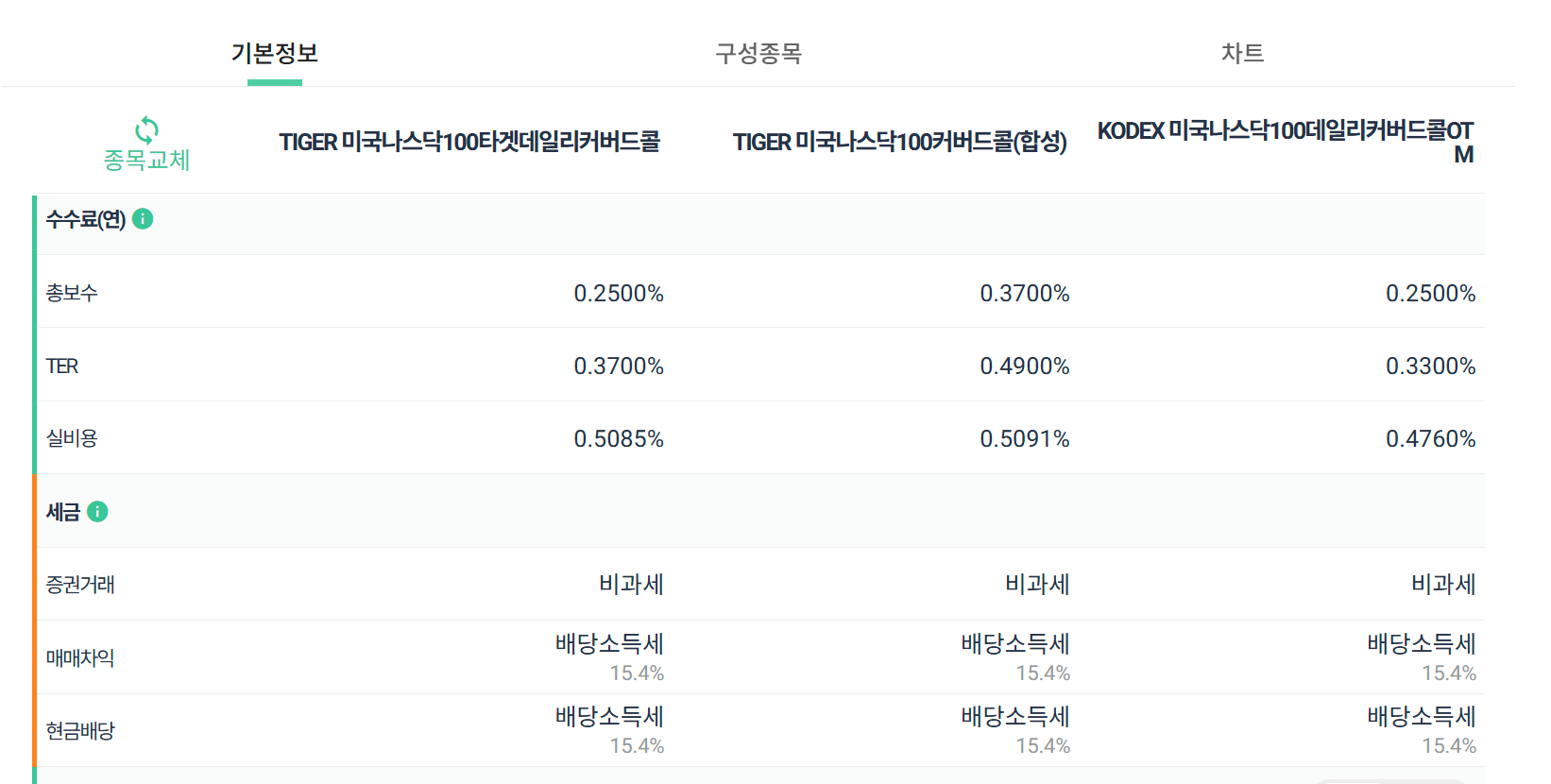Click the 현금배당 row label
Viewport: 1551px width, 784px height.
[80, 730]
